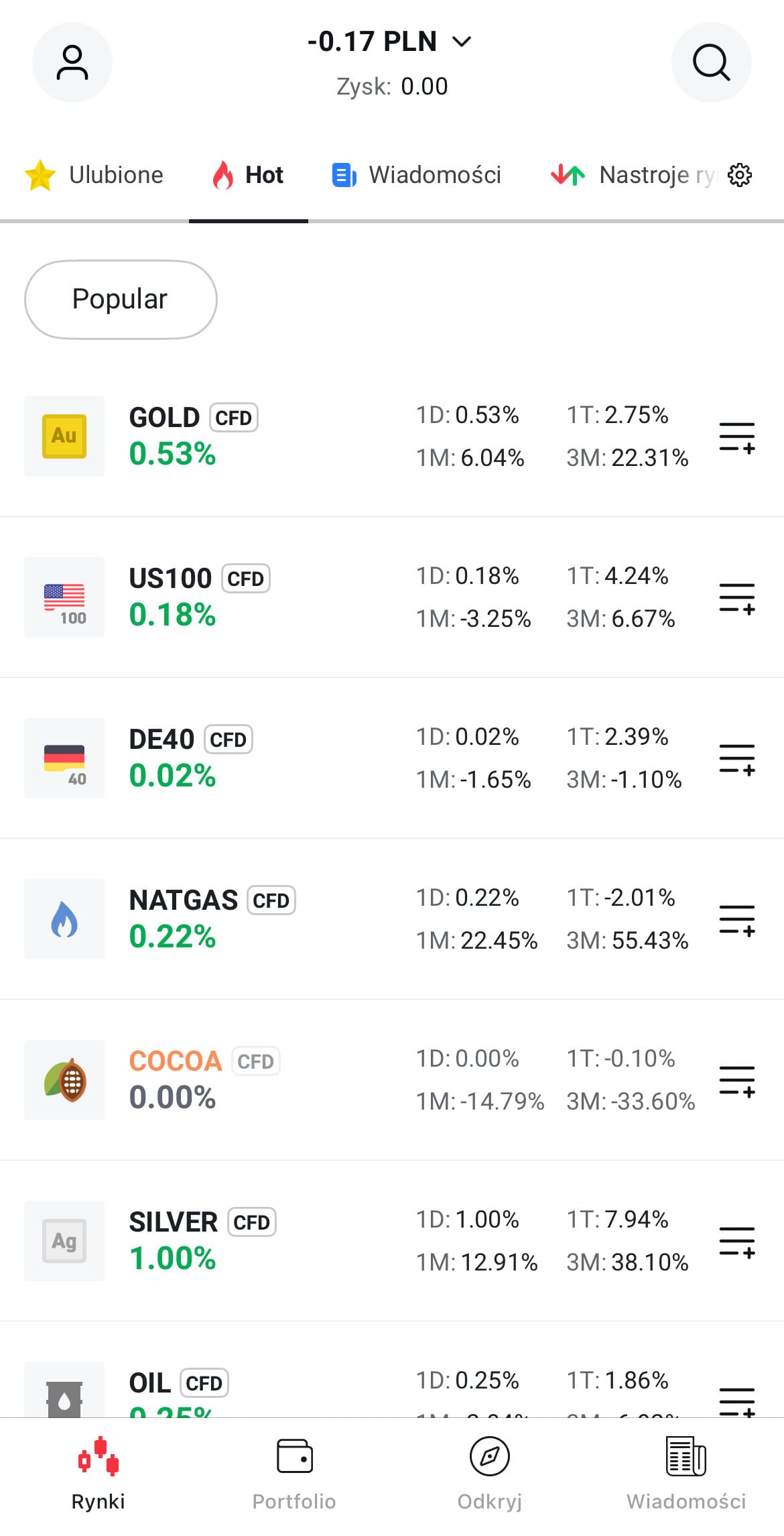Switch to the Ulubione tab
Viewport: 784px width, 1536px height.
[95, 175]
